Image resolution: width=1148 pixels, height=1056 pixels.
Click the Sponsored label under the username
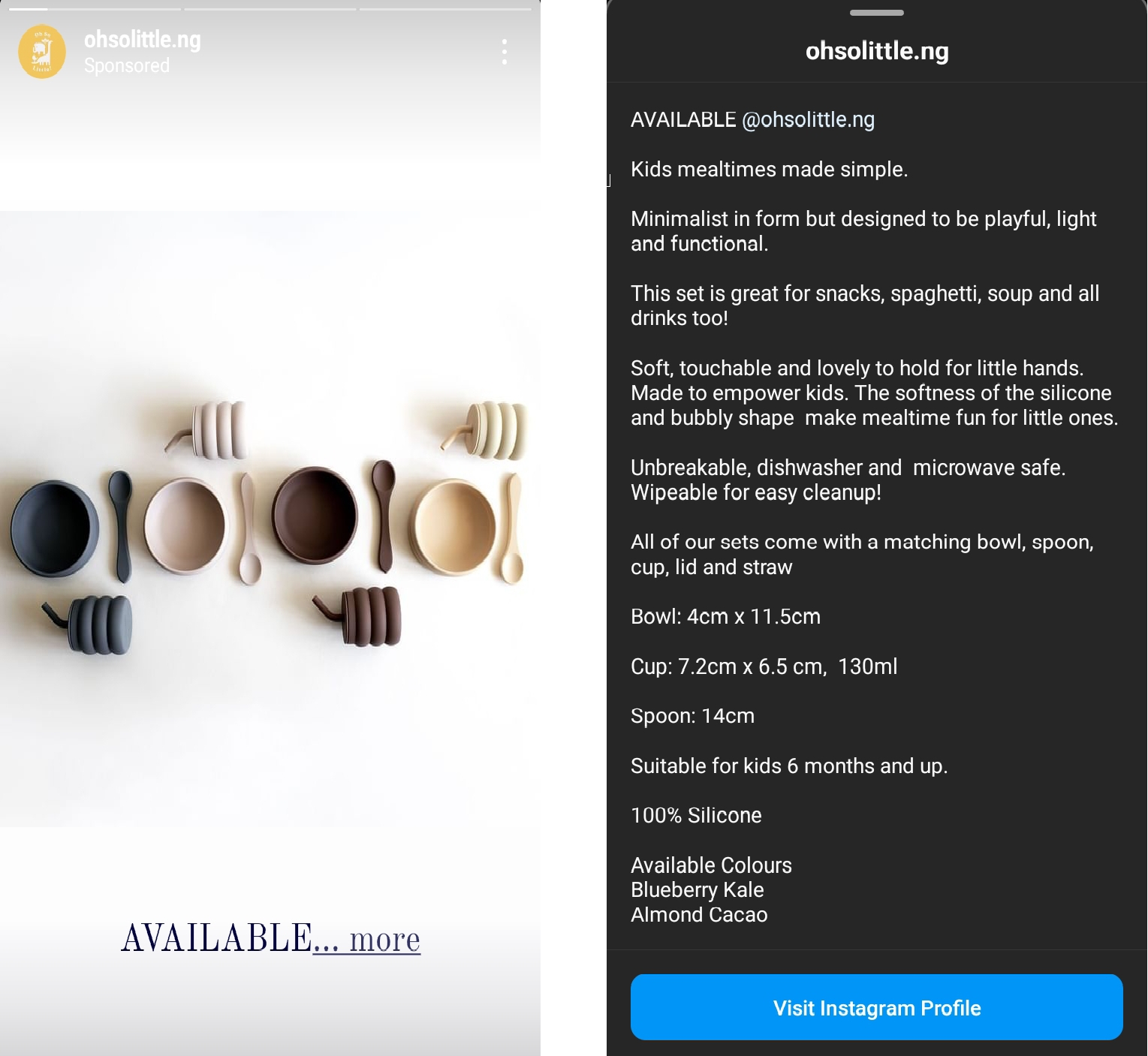tap(127, 66)
